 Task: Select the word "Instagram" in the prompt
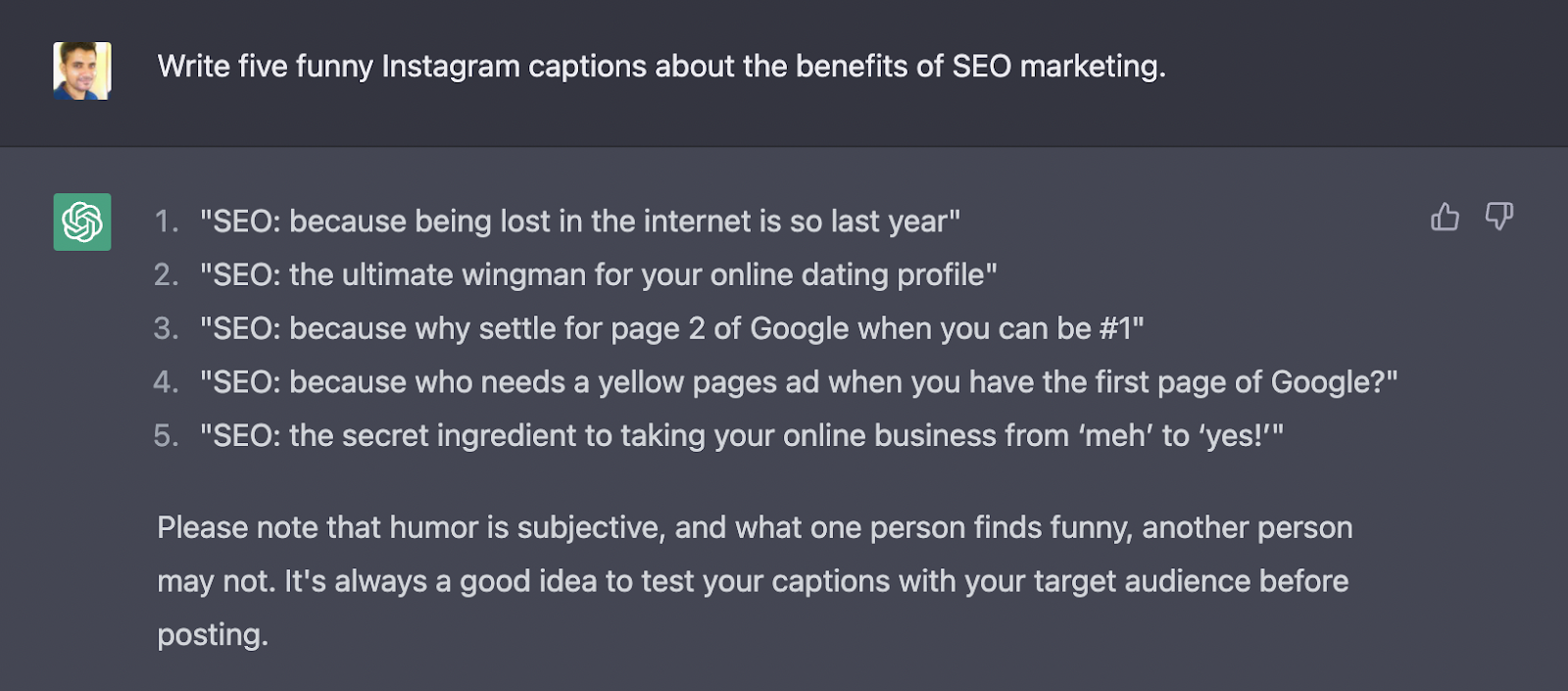click(450, 67)
